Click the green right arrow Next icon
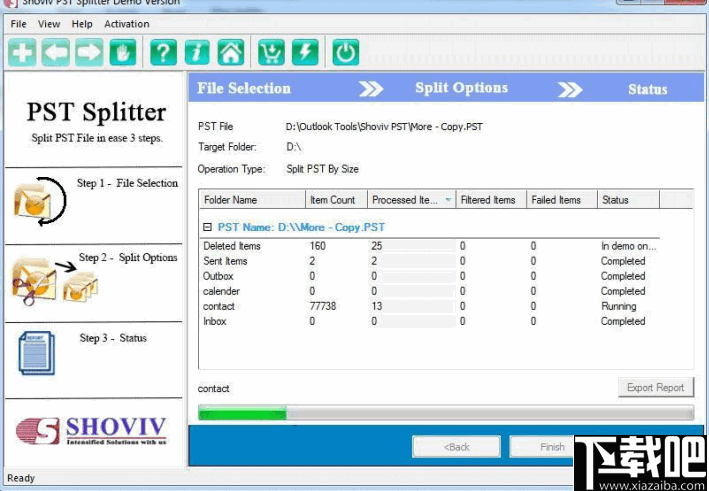This screenshot has width=709, height=491. 89,52
